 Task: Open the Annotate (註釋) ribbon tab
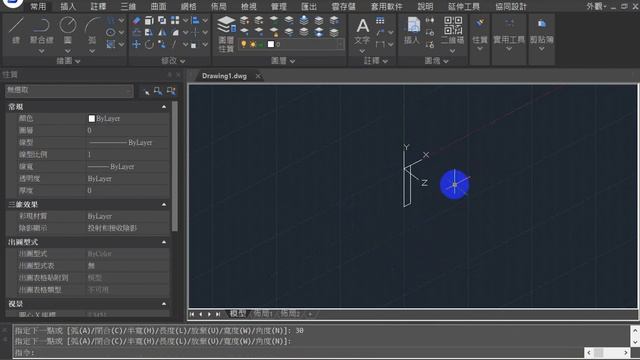(x=98, y=7)
